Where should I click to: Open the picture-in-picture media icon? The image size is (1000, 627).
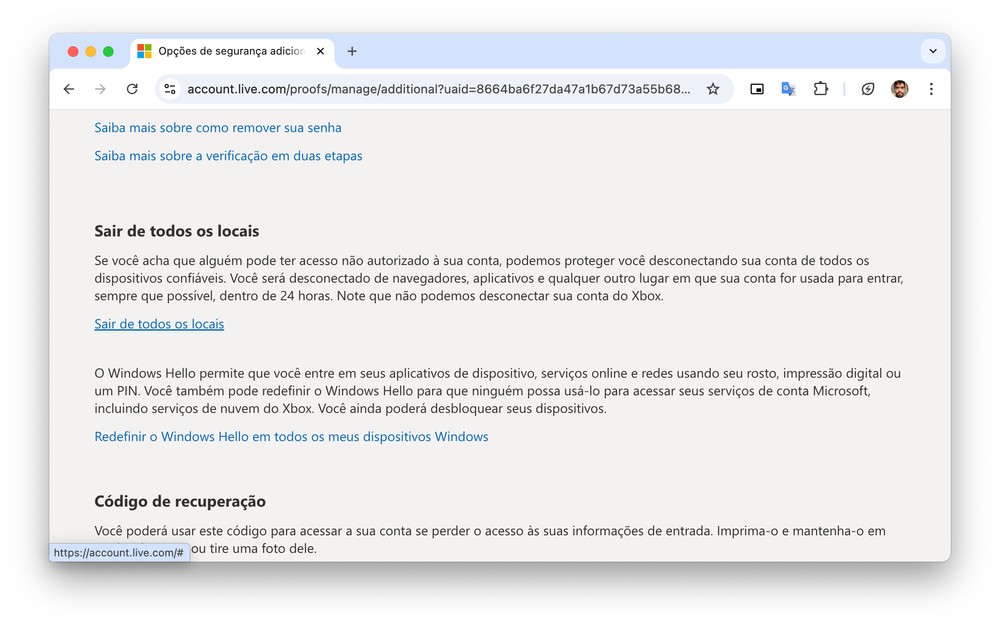tap(757, 89)
